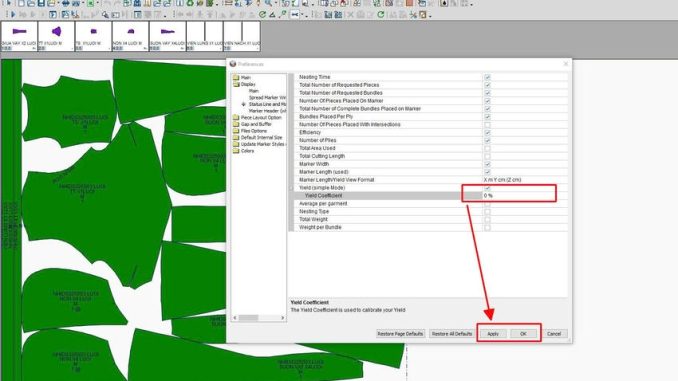Click the gray X delete icon in toolbar
678x381 pixels.
coord(350,15)
